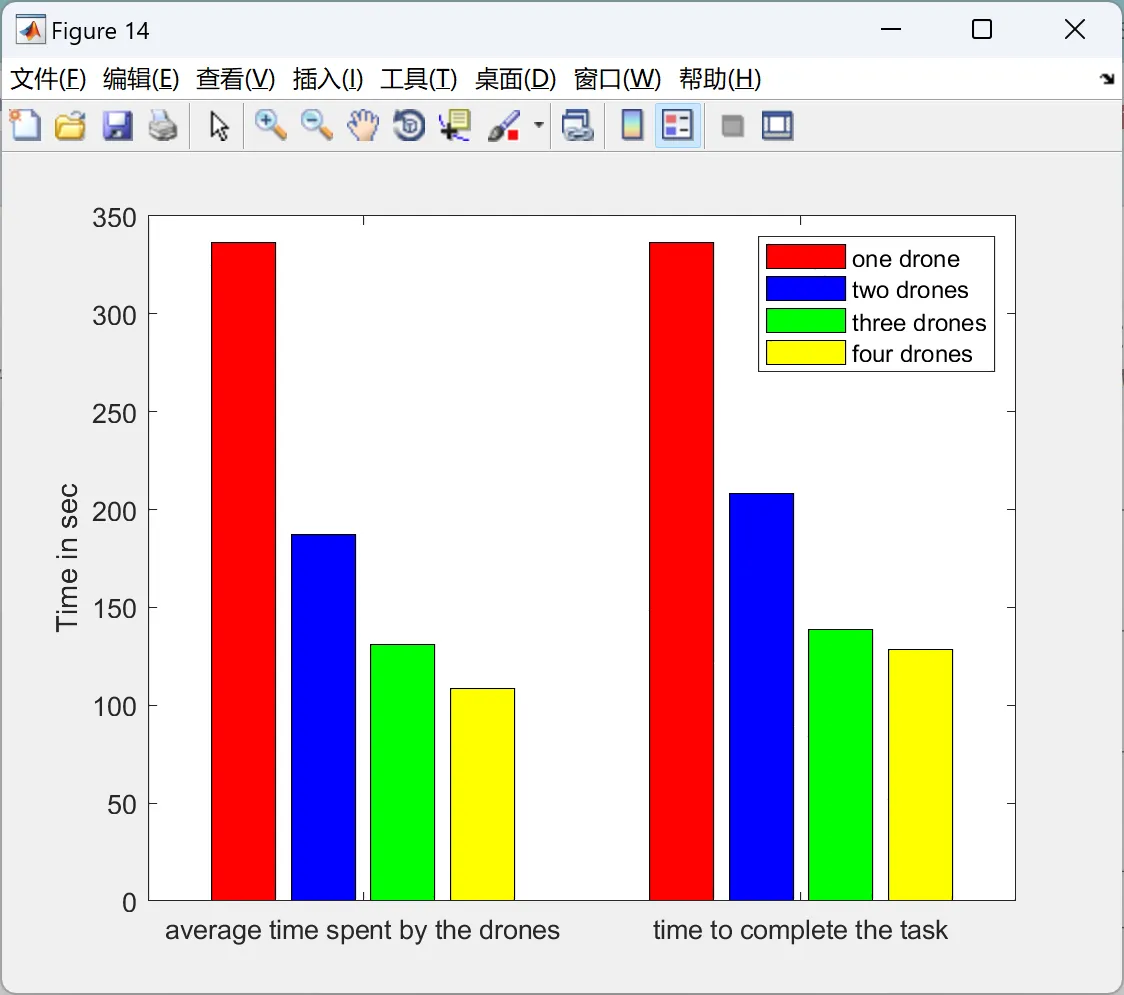Select the 'two drones' legend label

coord(910,290)
